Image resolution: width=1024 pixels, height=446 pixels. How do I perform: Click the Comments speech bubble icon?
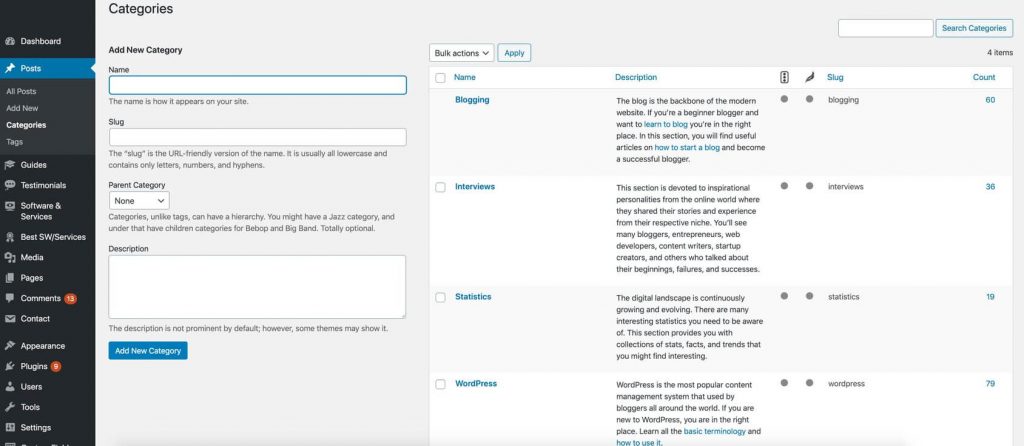(x=10, y=298)
